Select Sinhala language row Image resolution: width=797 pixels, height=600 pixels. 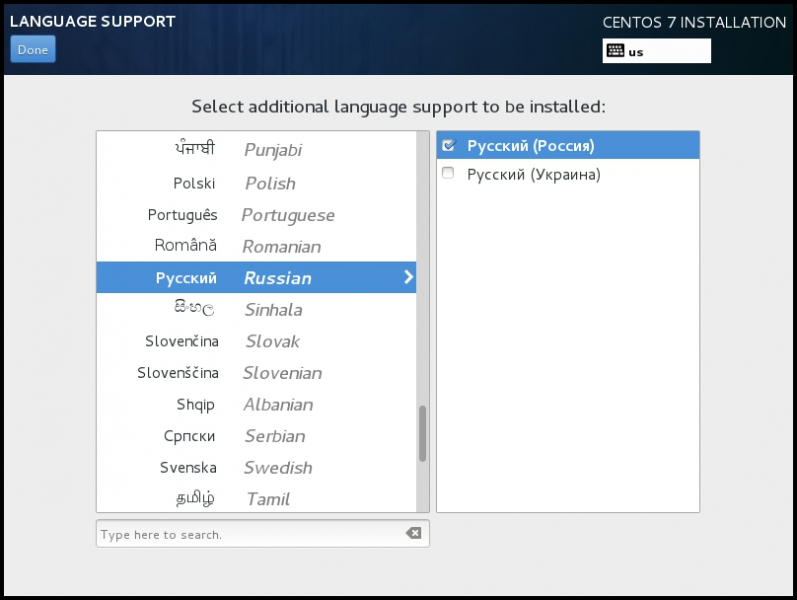click(256, 310)
